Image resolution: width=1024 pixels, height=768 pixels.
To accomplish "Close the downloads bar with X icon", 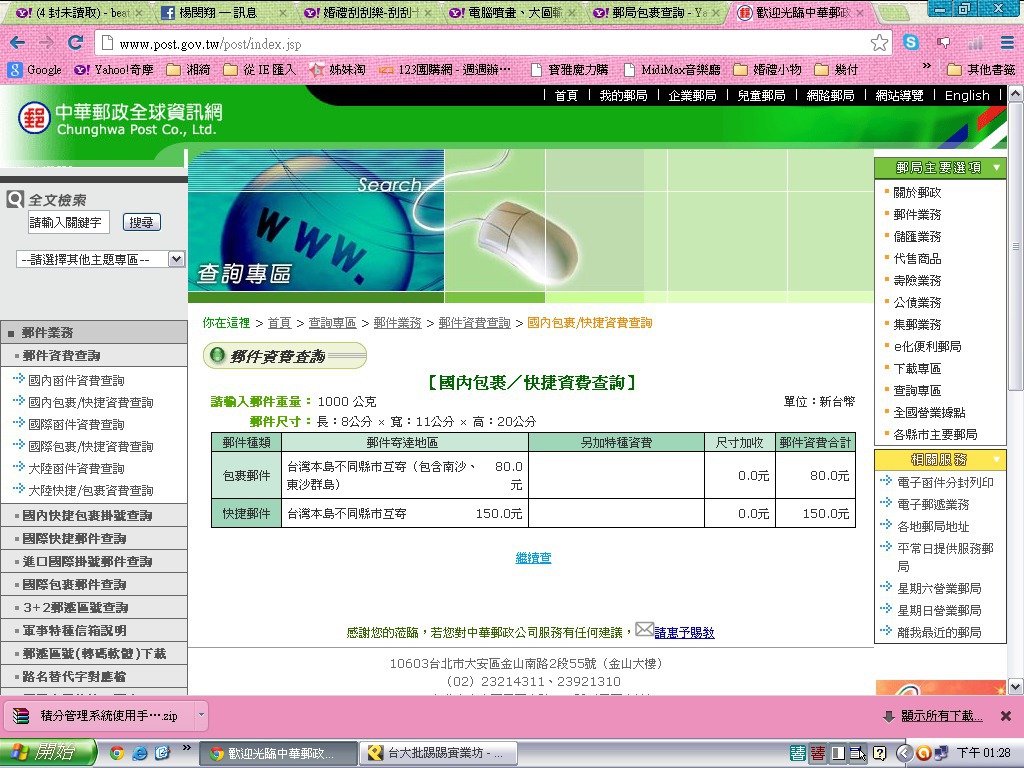I will coord(1006,716).
